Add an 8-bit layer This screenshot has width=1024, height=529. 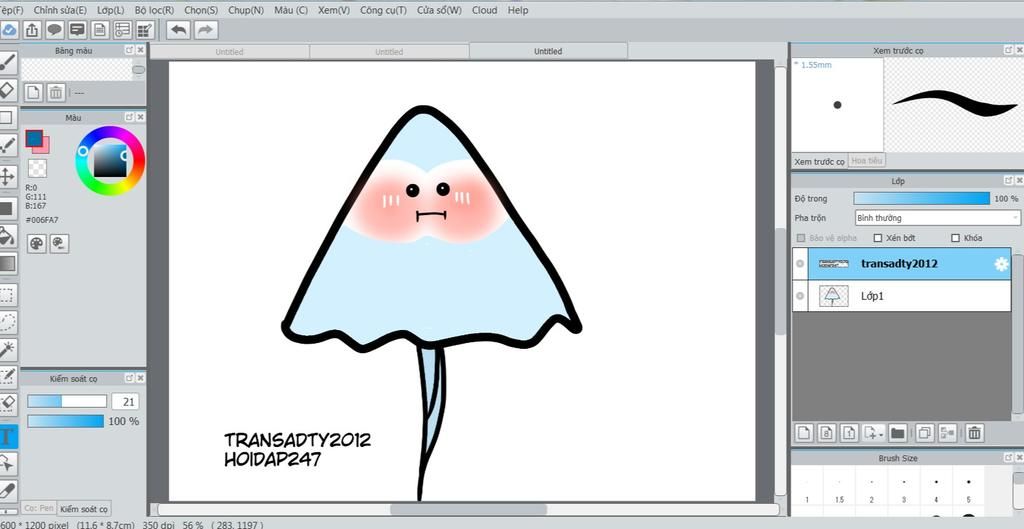click(x=827, y=432)
